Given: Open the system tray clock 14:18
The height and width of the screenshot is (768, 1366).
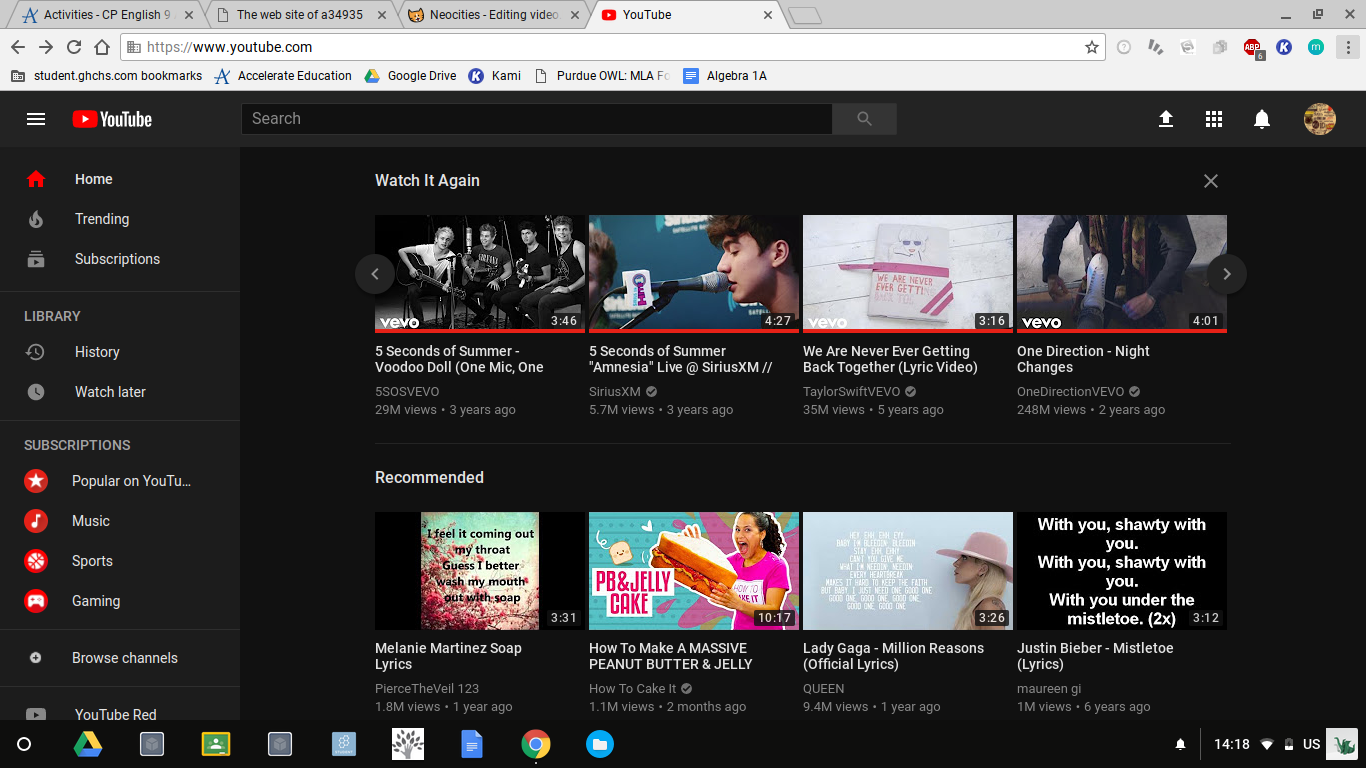Looking at the screenshot, I should click(x=1232, y=744).
